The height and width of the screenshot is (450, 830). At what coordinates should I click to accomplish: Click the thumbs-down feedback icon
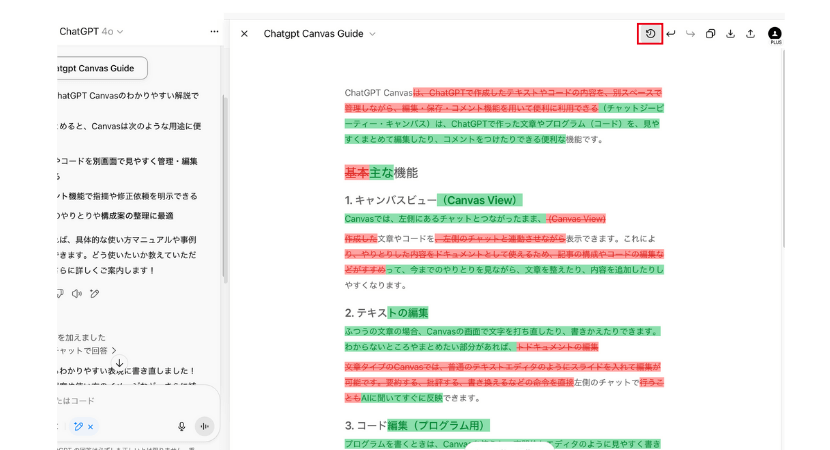pos(60,294)
